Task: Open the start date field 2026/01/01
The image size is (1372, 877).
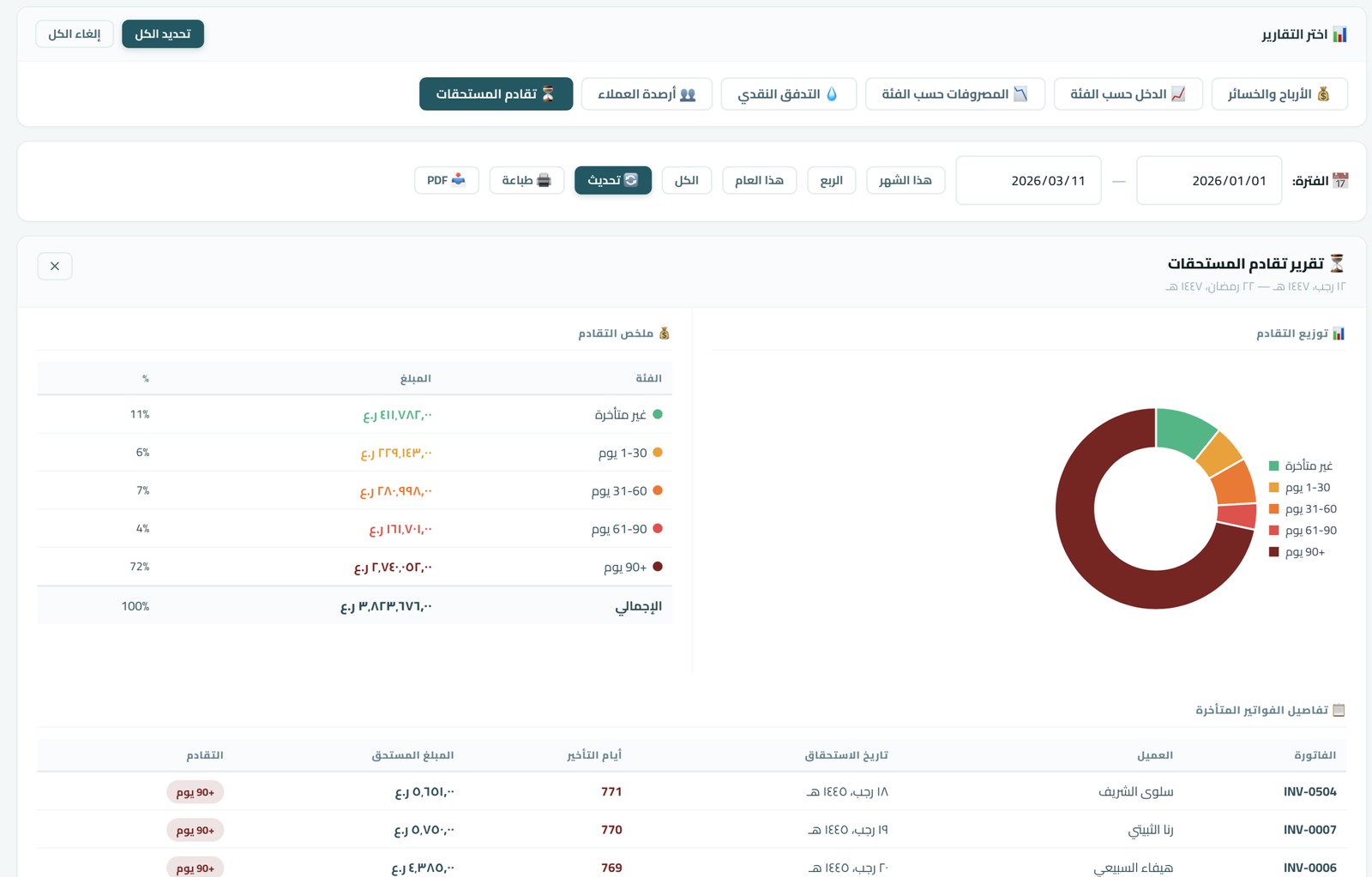Action: (x=1208, y=180)
